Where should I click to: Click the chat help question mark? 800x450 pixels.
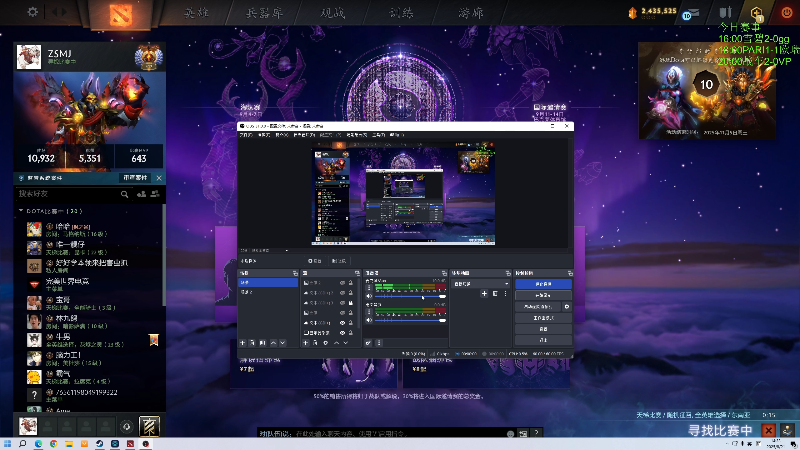(x=536, y=433)
